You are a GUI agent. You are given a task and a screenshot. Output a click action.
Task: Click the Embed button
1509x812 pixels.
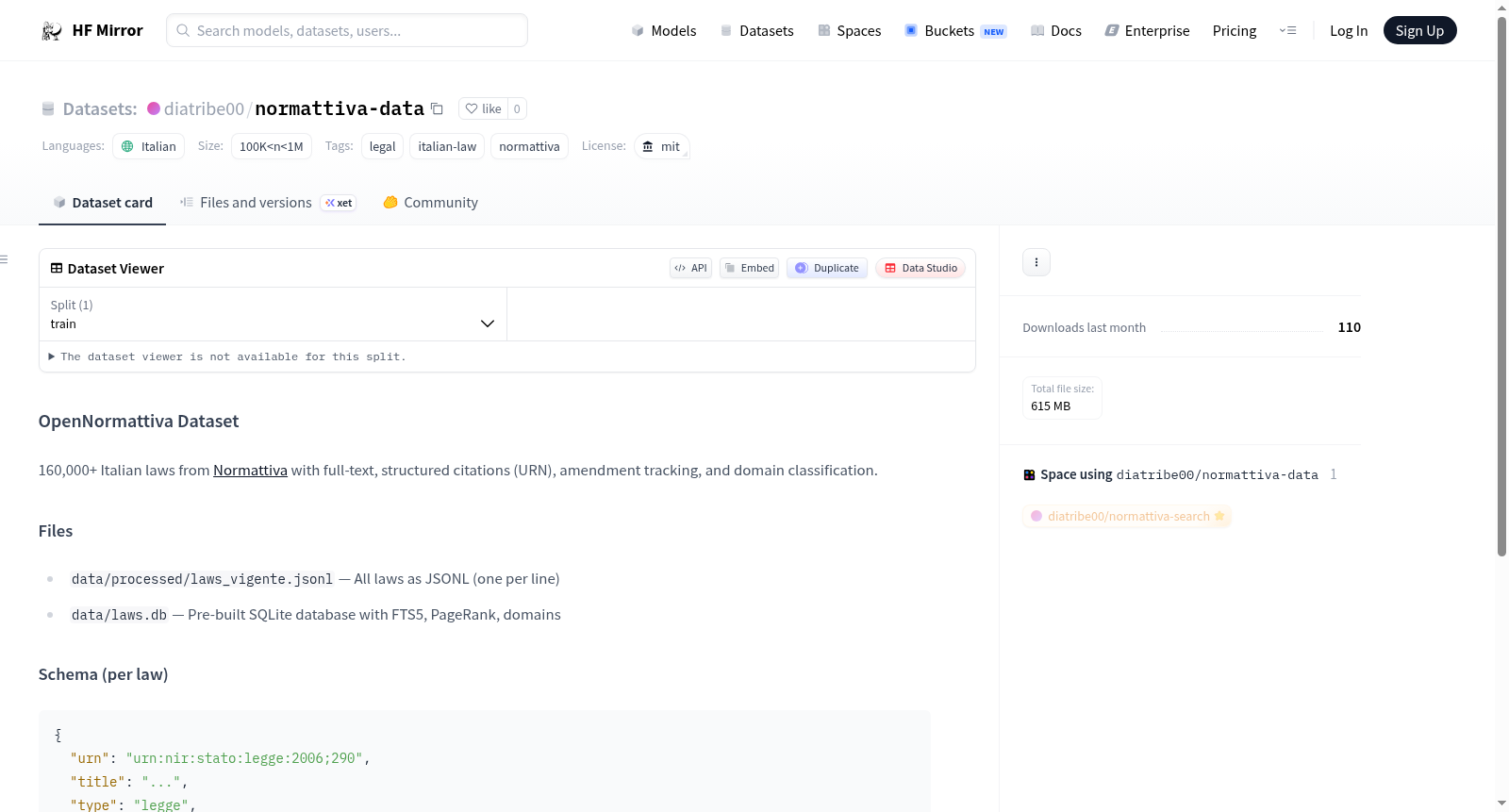coord(750,268)
